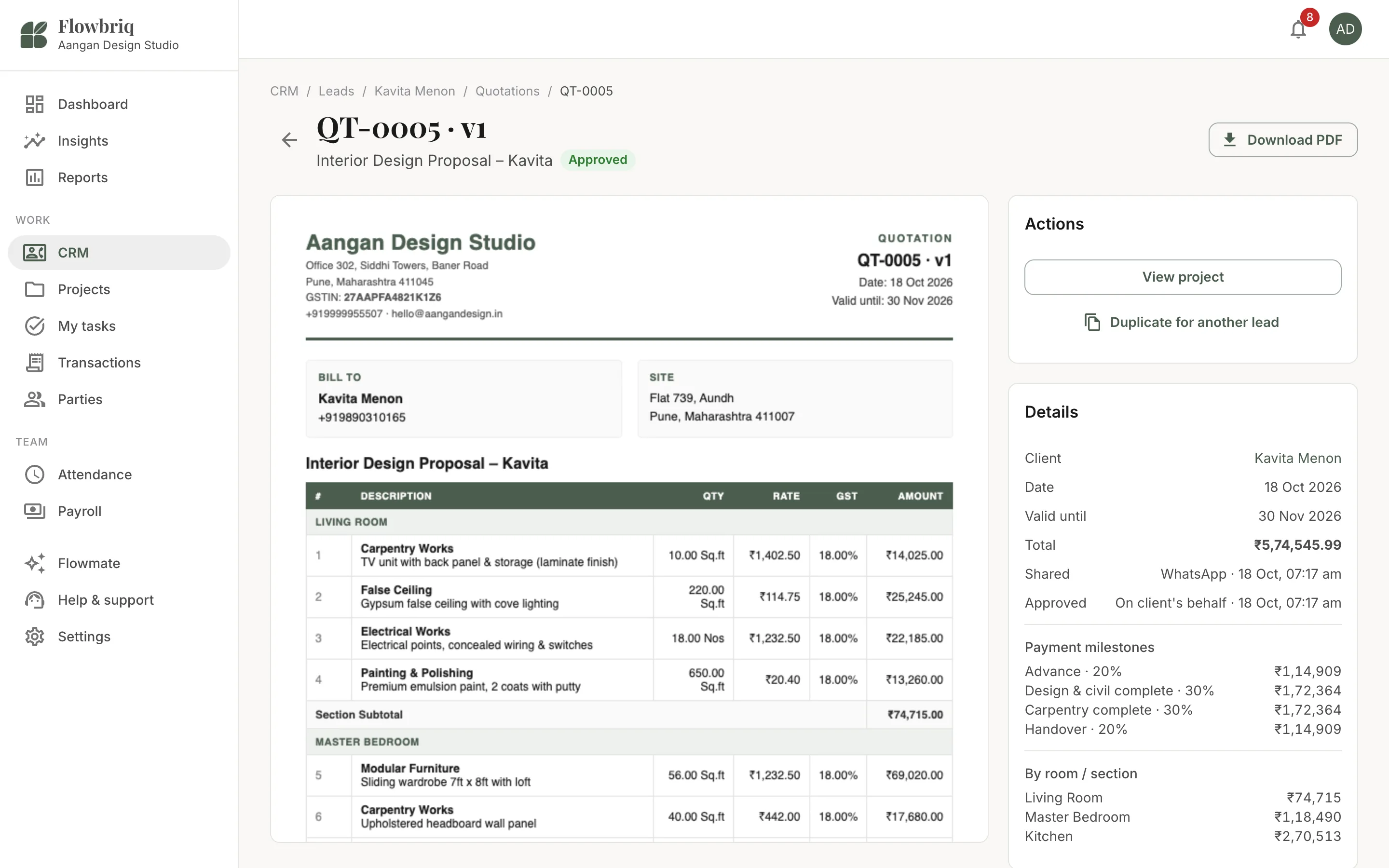The image size is (1389, 868).
Task: Click the View project button
Action: [x=1183, y=277]
